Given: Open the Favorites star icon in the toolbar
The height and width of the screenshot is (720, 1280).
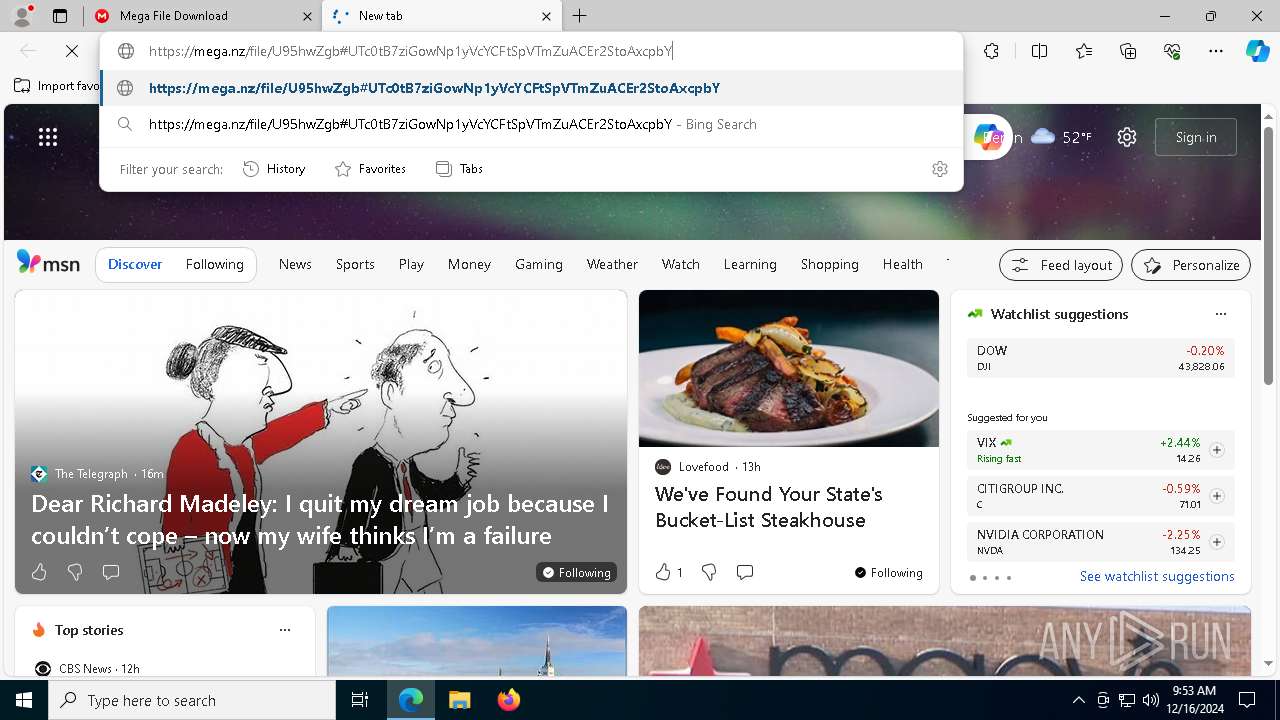Looking at the screenshot, I should pos(1084,51).
